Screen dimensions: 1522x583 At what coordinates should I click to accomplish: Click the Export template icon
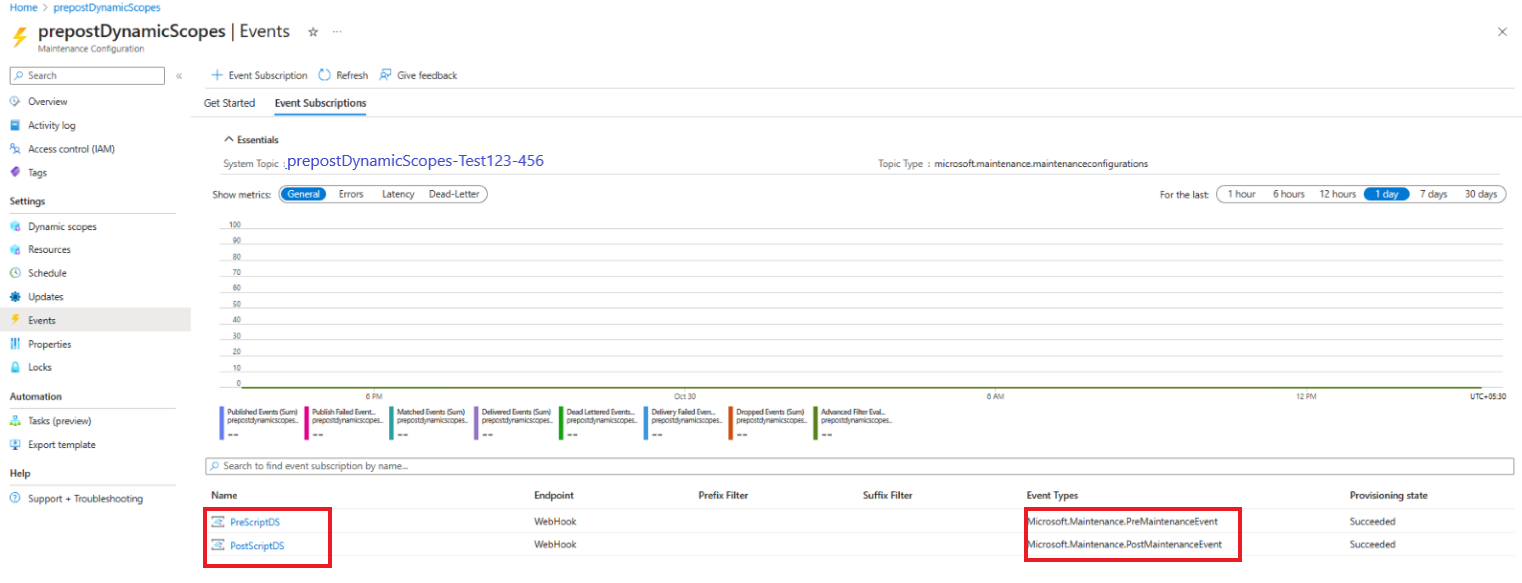pyautogui.click(x=15, y=445)
